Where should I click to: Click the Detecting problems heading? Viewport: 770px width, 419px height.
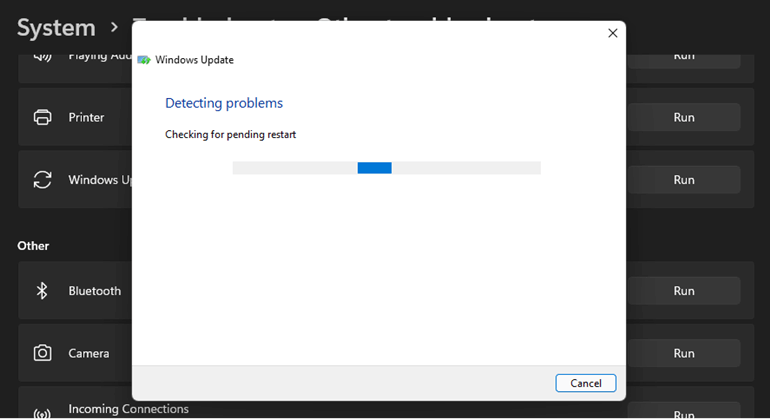[x=224, y=103]
